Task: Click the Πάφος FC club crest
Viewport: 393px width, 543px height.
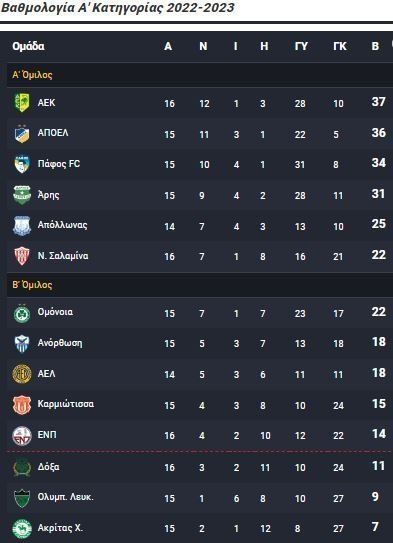Action: point(22,164)
